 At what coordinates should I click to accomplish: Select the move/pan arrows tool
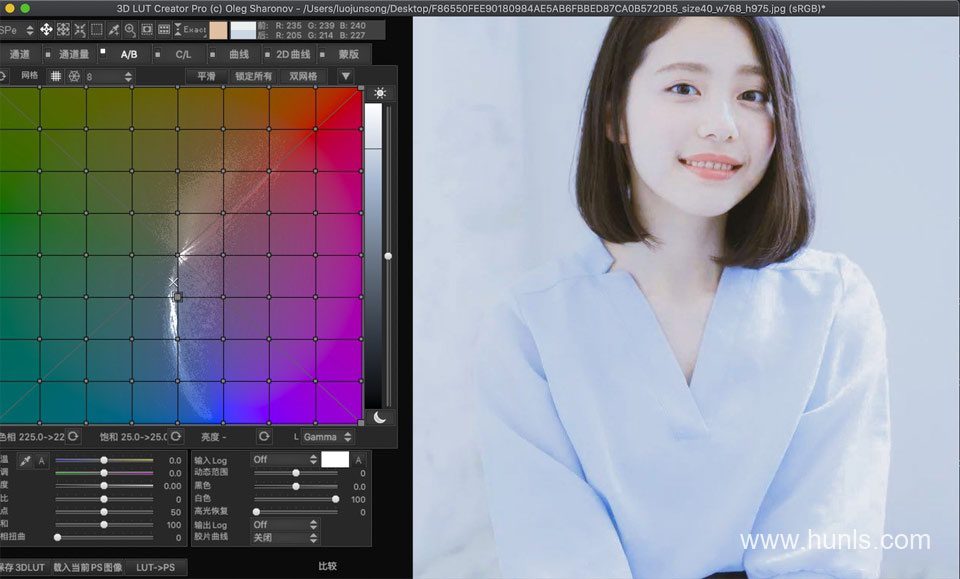click(46, 29)
